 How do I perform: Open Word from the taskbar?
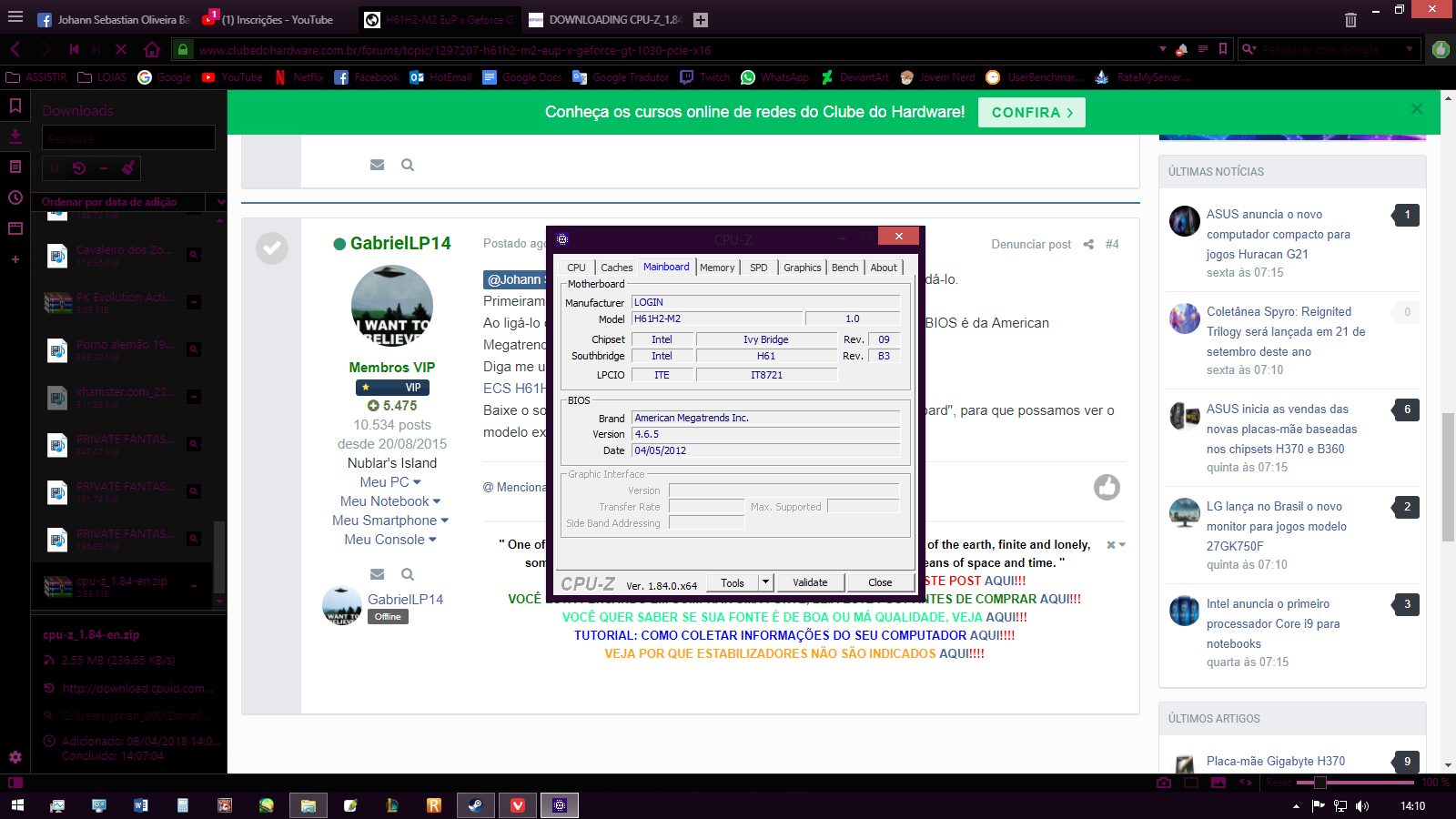point(141,805)
